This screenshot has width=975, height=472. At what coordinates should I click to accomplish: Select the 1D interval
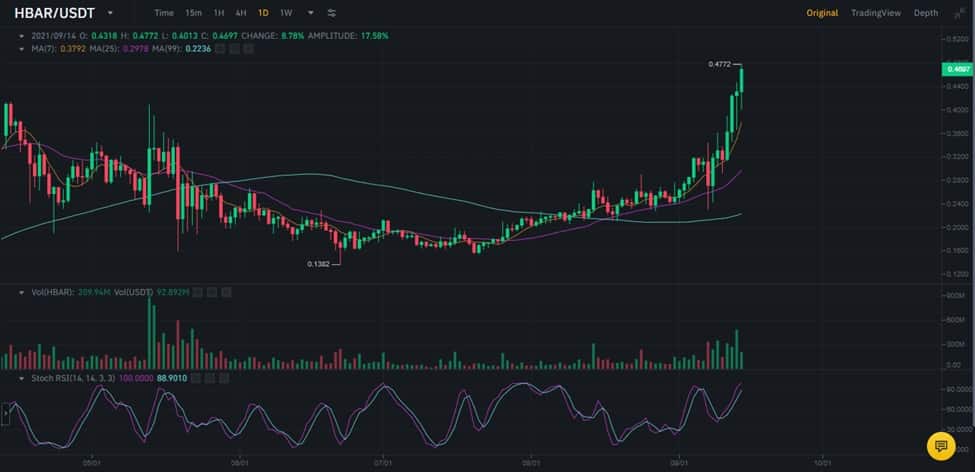click(x=264, y=13)
